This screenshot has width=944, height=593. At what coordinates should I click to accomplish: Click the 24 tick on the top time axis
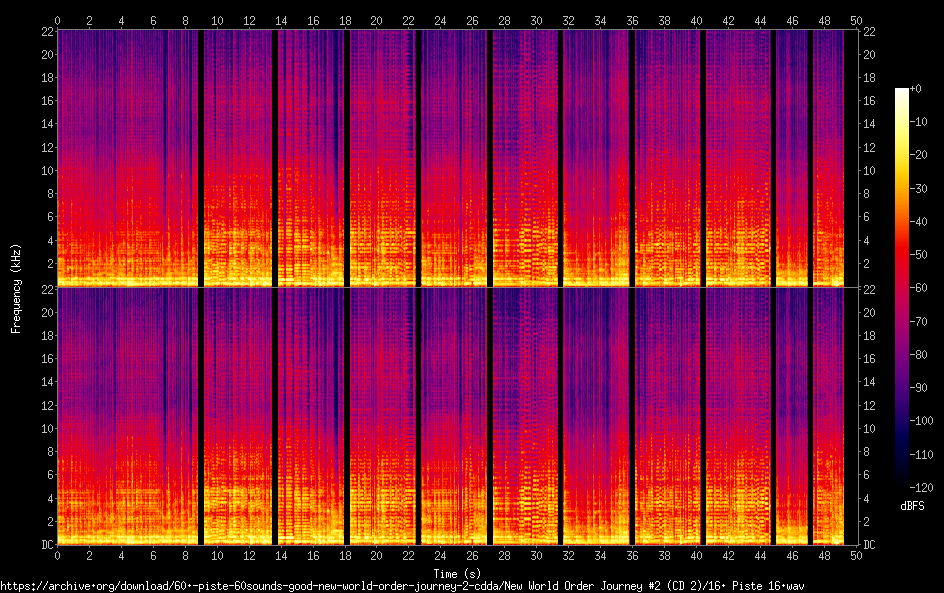(439, 20)
